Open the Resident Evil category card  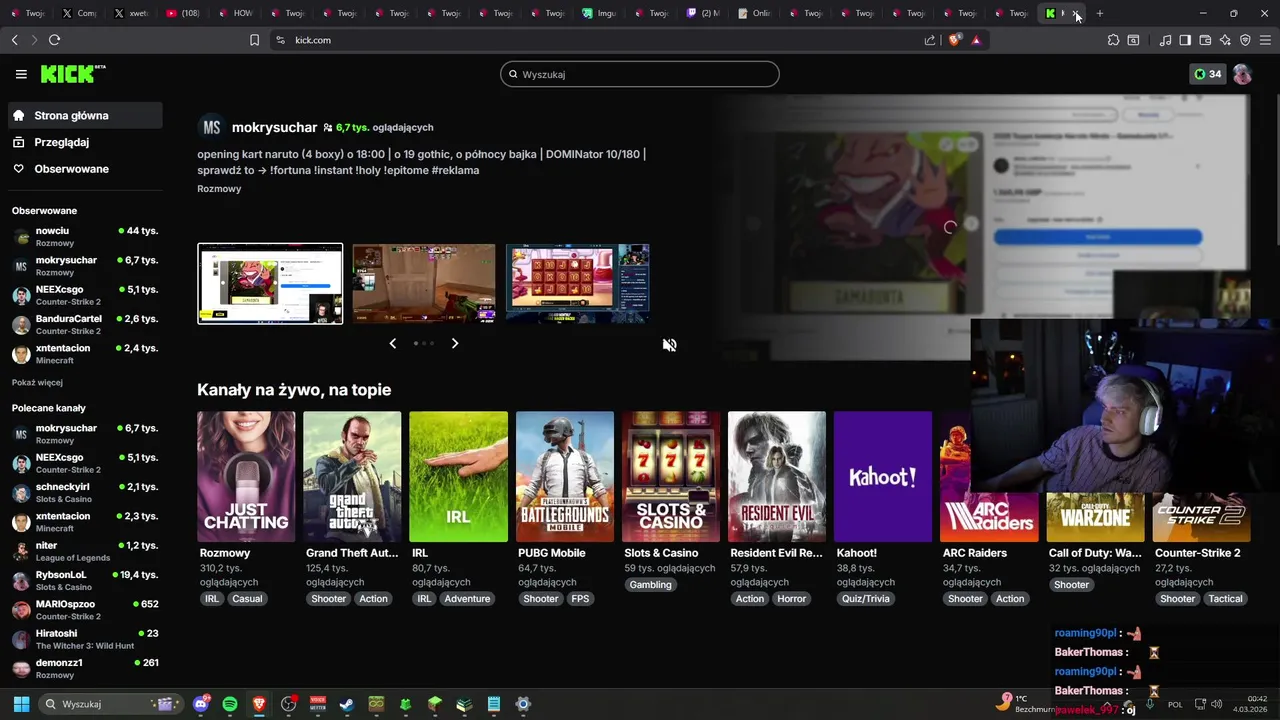pos(777,477)
